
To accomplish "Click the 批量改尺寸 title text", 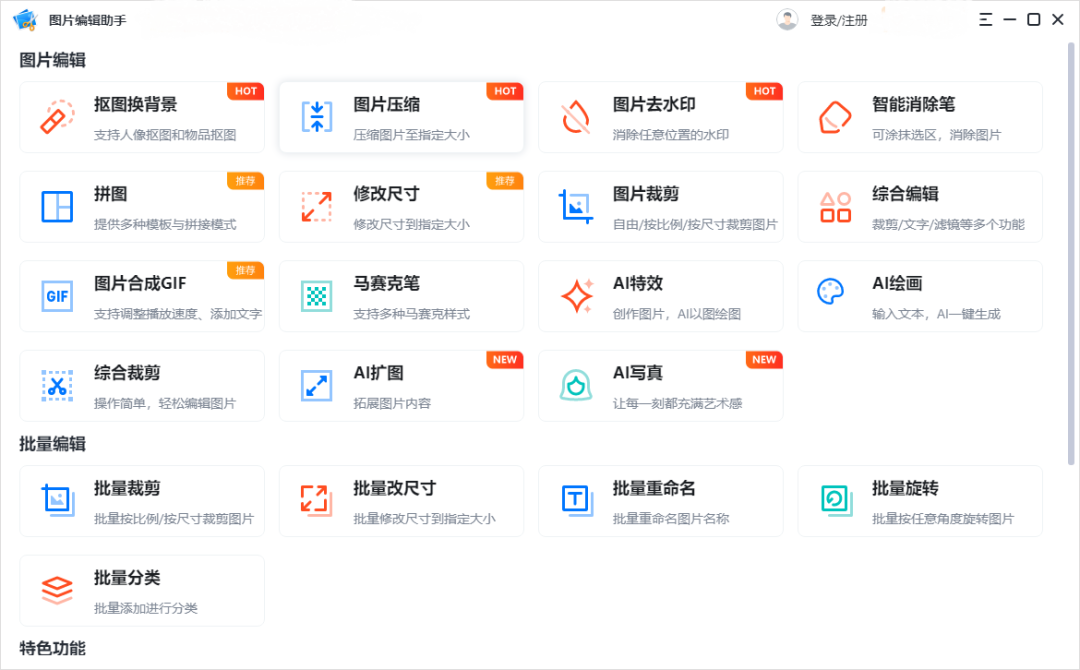I will coord(395,488).
